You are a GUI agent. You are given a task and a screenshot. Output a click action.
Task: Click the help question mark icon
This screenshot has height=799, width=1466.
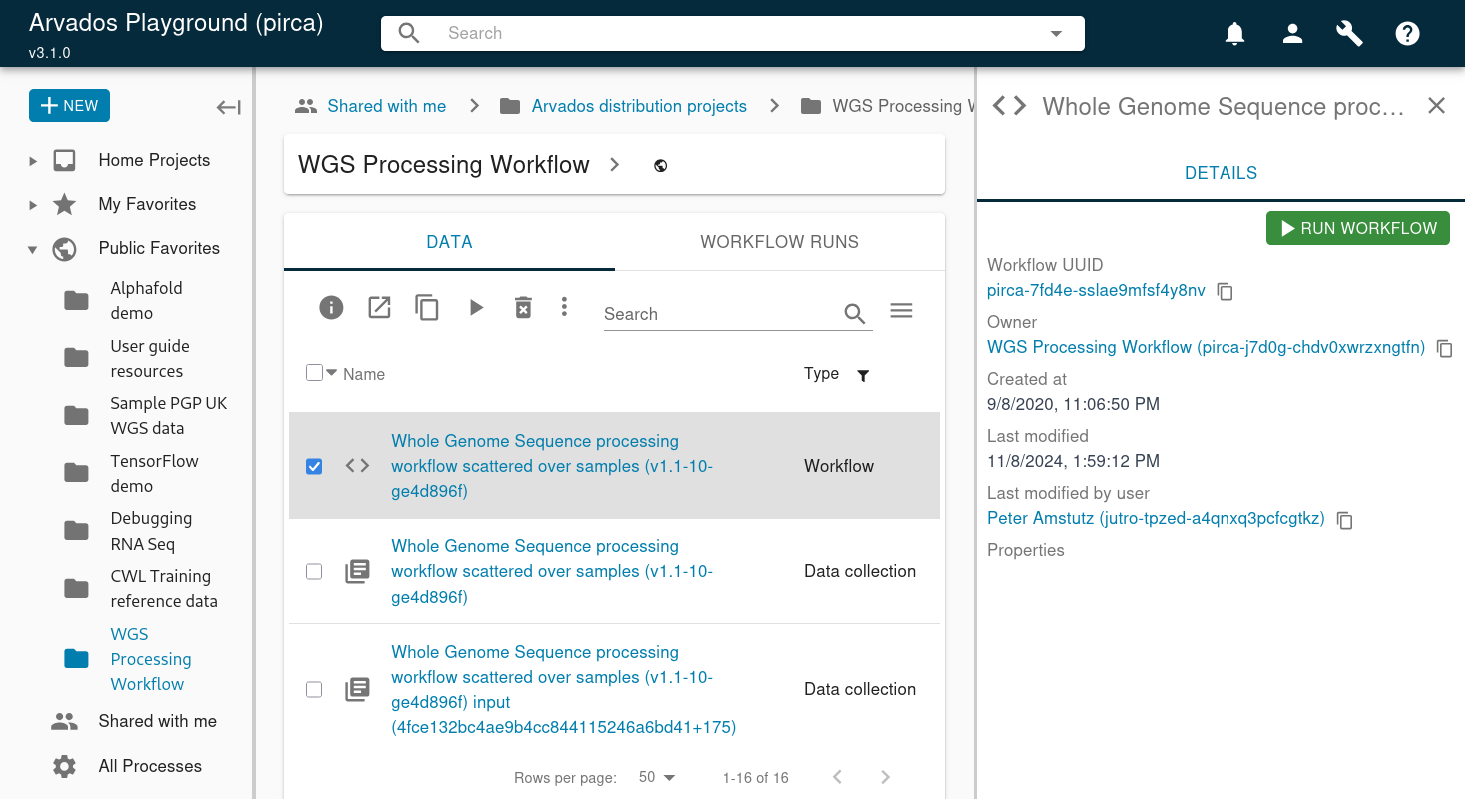(1407, 34)
